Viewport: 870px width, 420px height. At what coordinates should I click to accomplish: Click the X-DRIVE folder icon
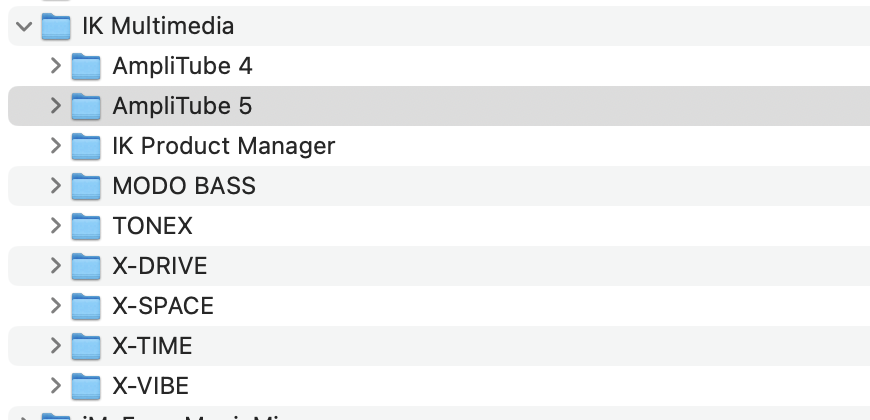tap(87, 266)
